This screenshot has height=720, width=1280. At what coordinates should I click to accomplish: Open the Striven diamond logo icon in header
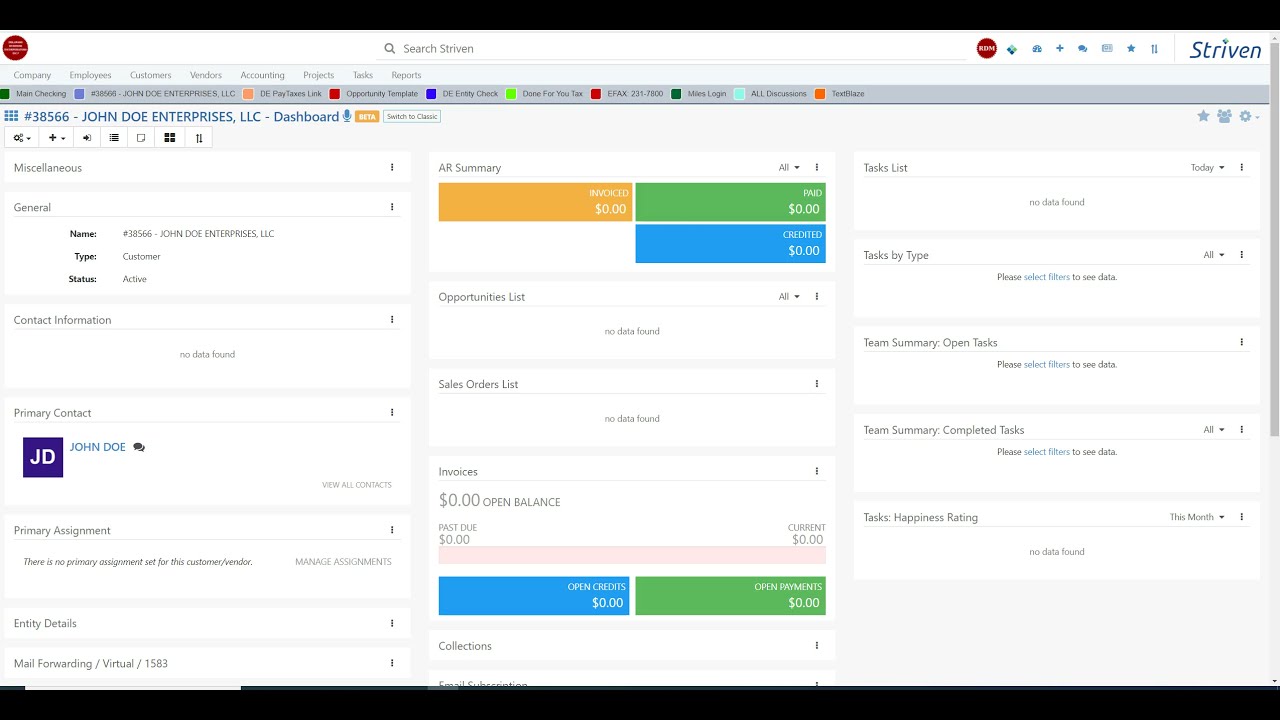click(1012, 48)
